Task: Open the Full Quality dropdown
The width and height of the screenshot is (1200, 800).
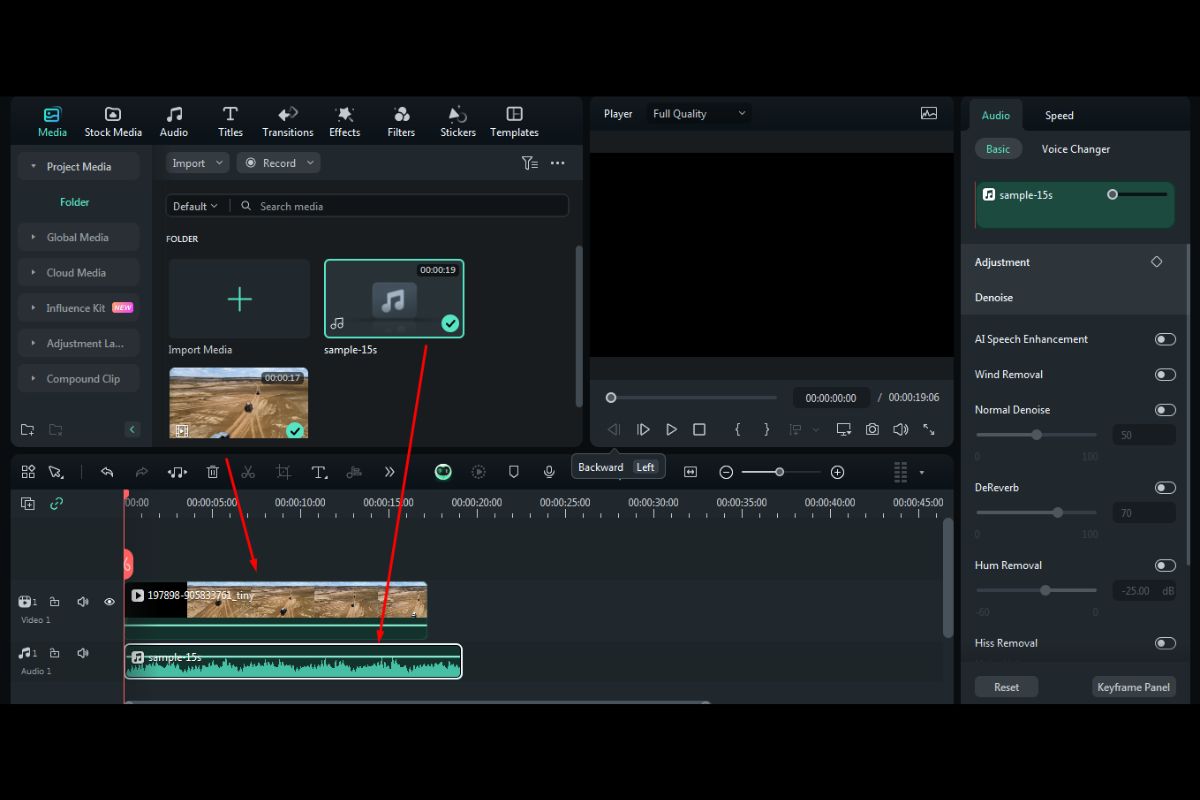Action: [699, 114]
